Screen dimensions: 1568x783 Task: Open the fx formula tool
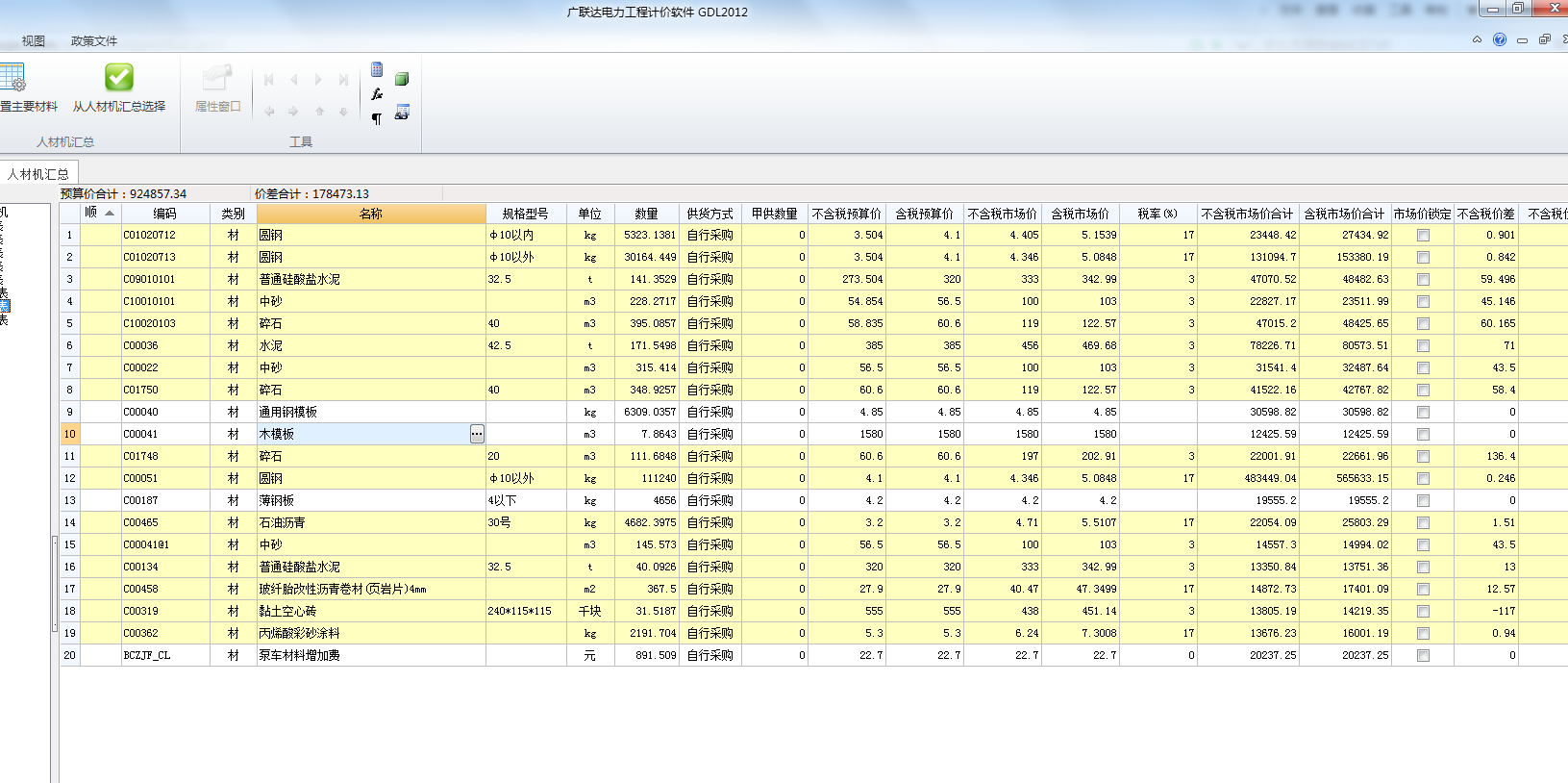click(377, 94)
